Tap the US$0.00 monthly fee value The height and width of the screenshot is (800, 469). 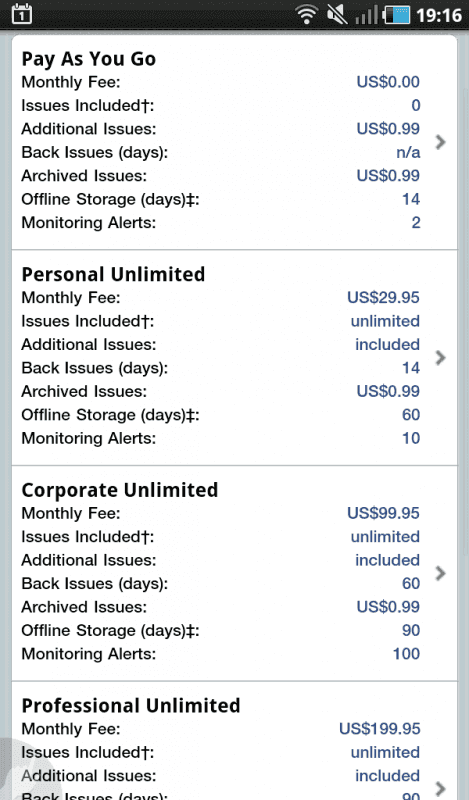(388, 82)
